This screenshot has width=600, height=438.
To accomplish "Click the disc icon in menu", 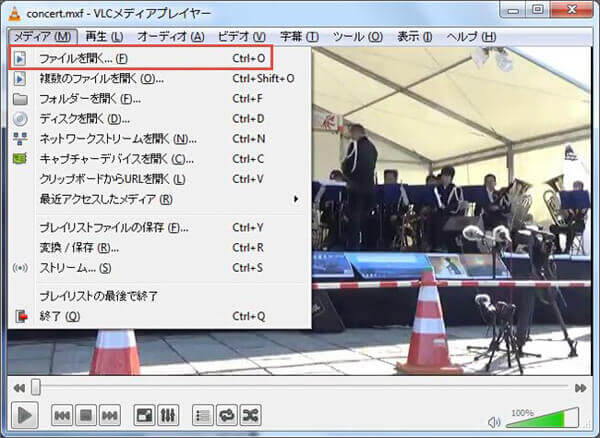I will tap(20, 119).
